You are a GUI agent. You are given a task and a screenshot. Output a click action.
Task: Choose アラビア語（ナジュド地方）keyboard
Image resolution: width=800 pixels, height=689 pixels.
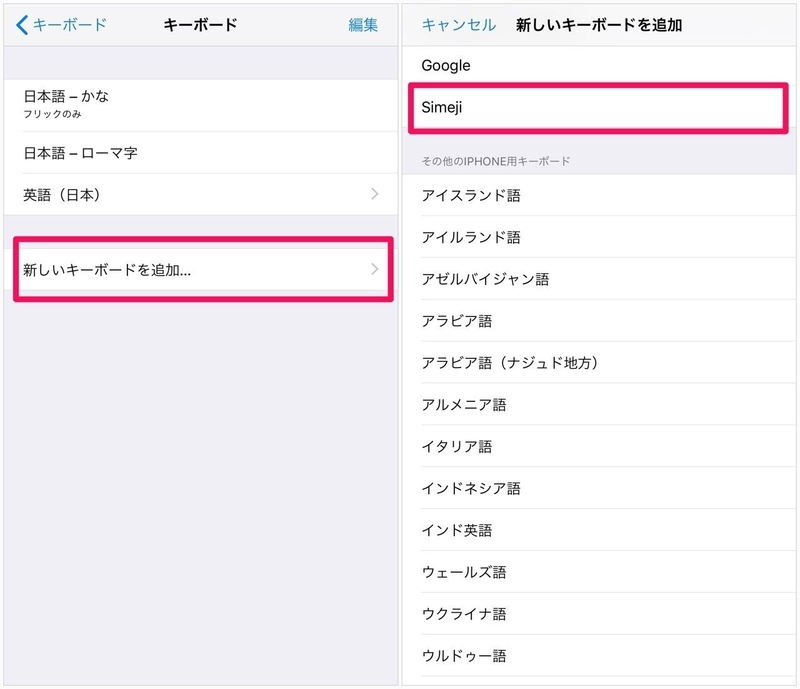coord(598,363)
